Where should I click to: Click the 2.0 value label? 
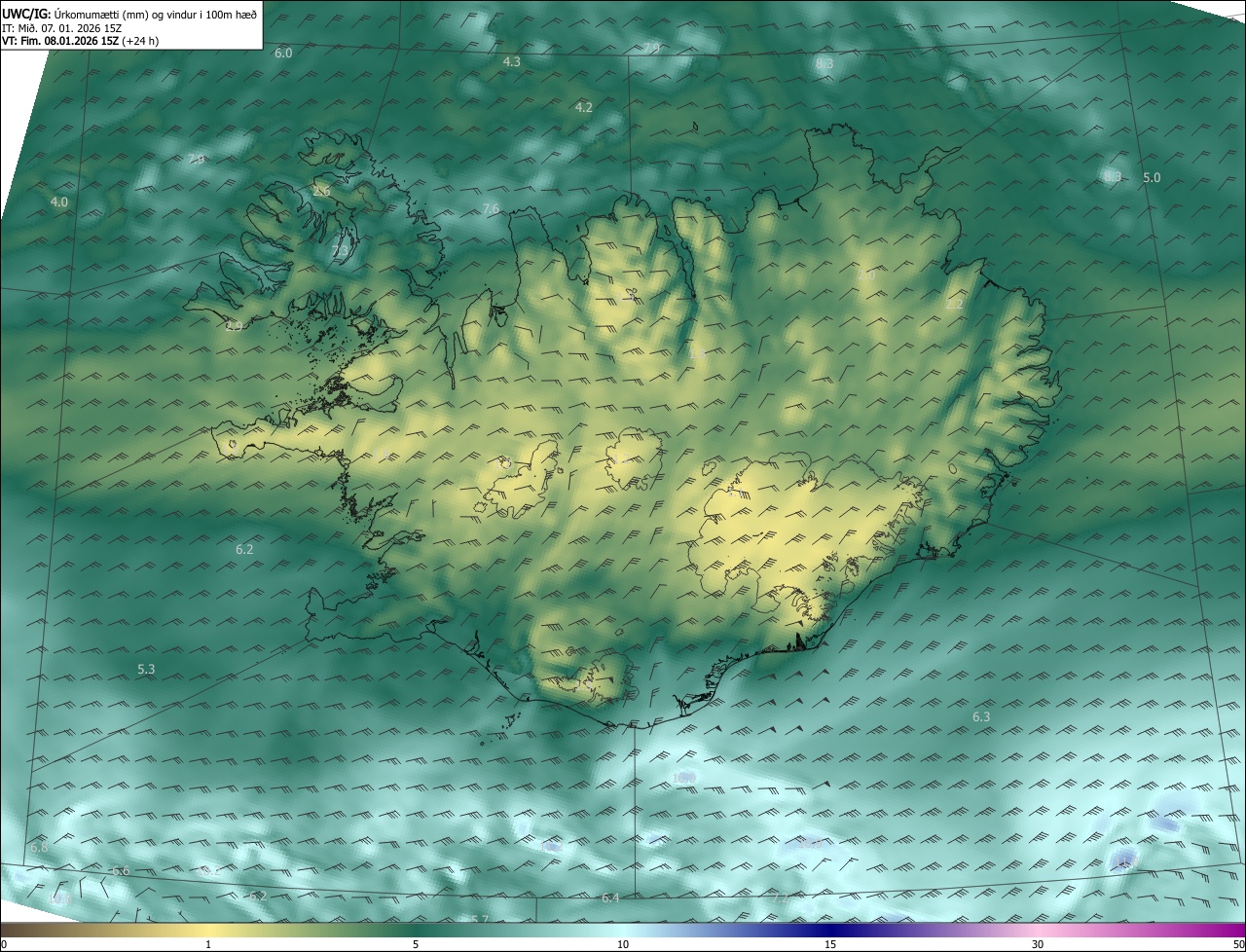click(x=866, y=276)
